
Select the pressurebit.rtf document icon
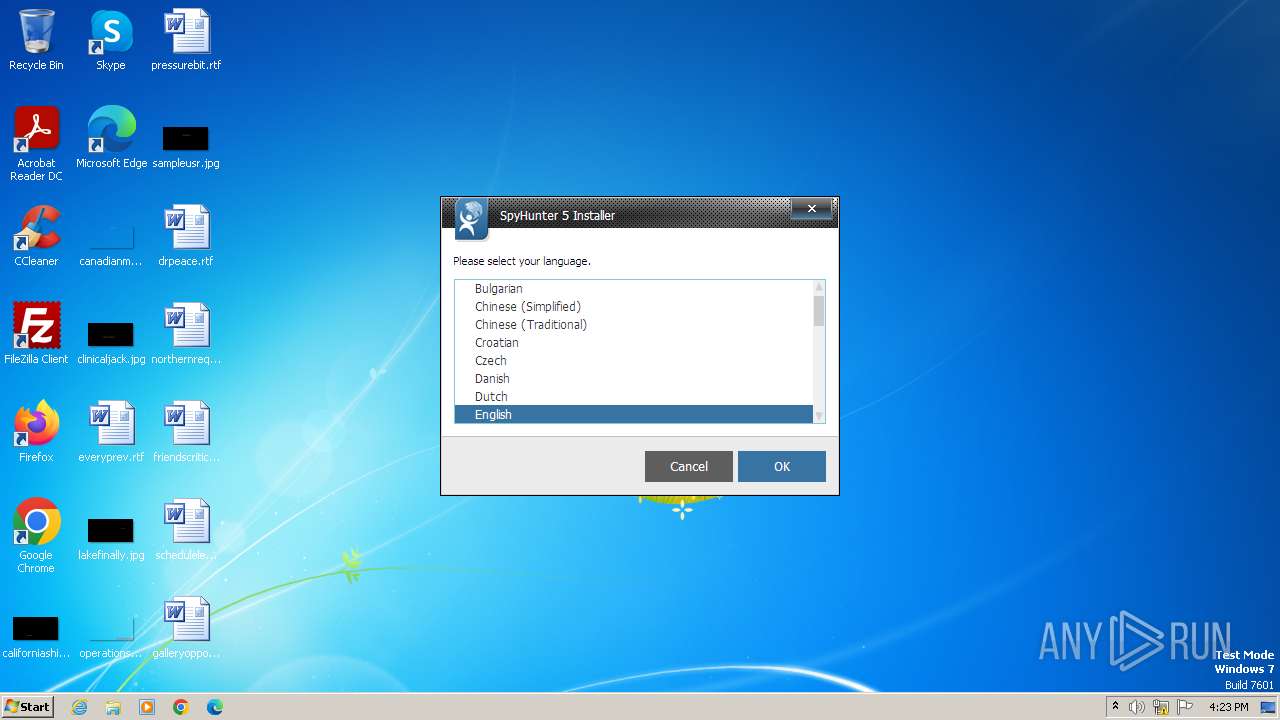tap(186, 40)
